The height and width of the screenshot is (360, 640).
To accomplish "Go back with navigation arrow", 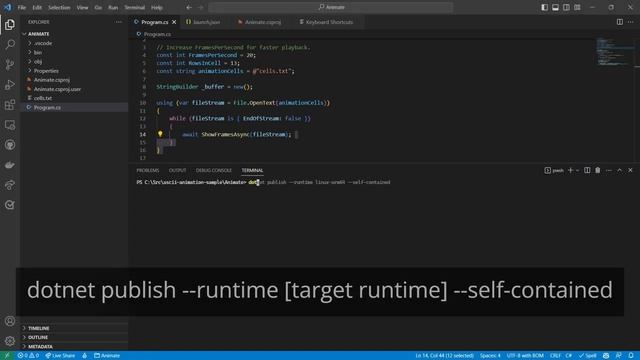I will (x=189, y=7).
